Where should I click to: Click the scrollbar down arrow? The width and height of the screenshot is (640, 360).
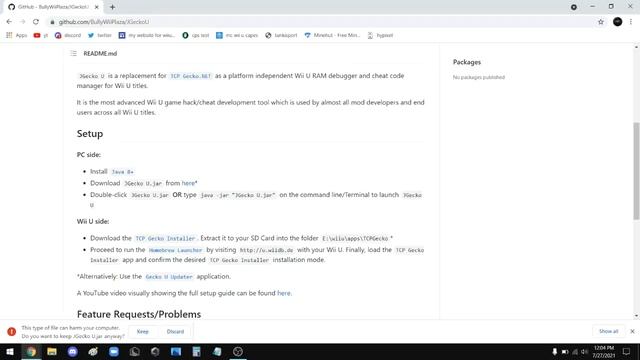tap(636, 316)
